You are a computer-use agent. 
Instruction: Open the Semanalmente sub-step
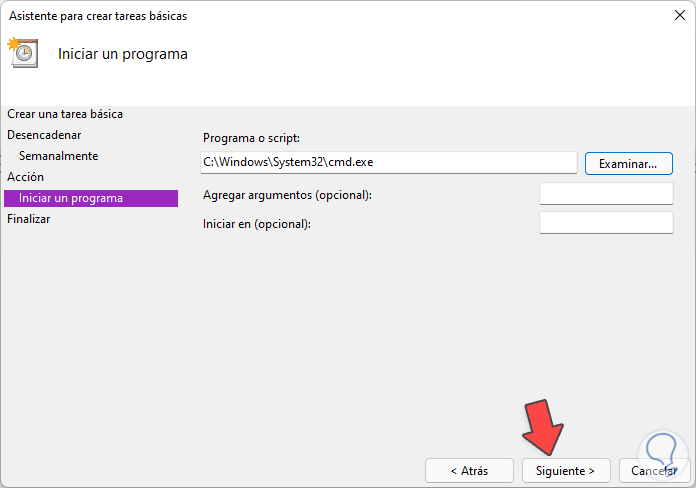pyautogui.click(x=58, y=156)
